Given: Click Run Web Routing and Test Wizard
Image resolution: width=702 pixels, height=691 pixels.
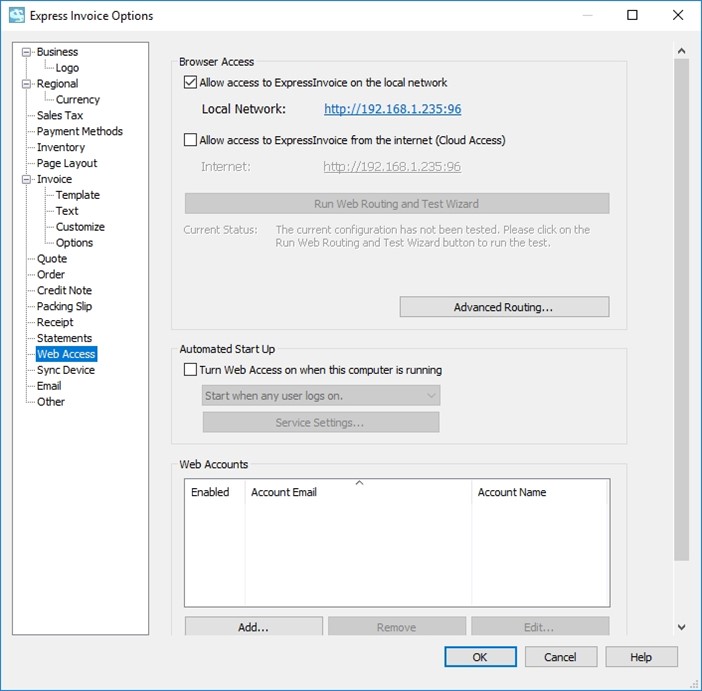Looking at the screenshot, I should (x=397, y=204).
